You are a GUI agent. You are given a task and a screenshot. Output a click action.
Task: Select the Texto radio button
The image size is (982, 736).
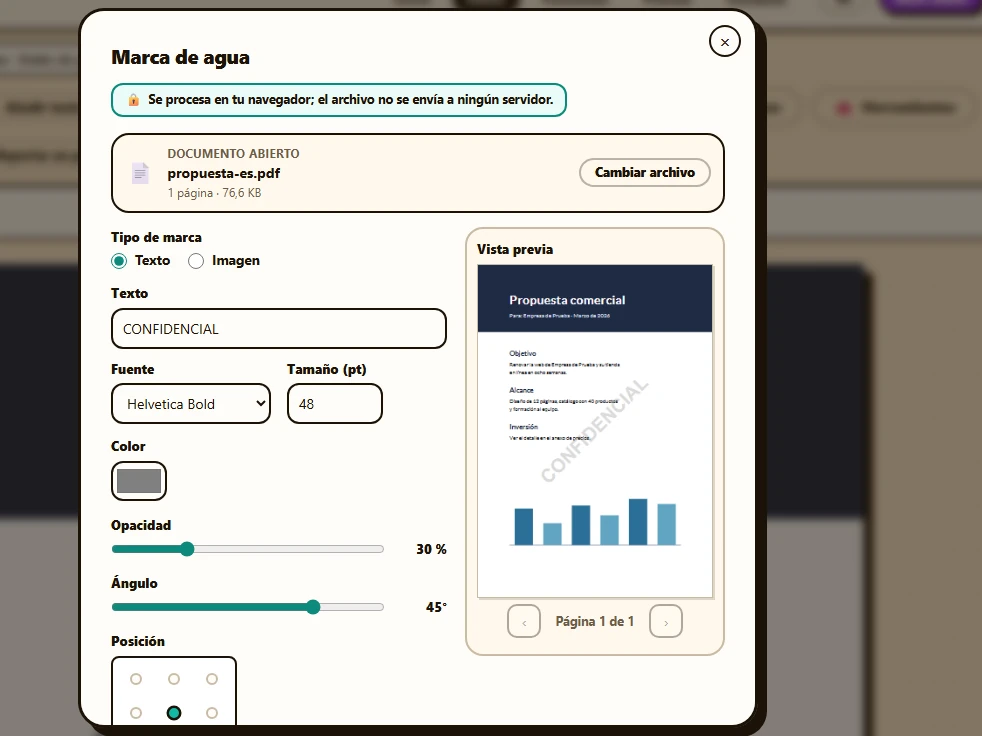[119, 261]
